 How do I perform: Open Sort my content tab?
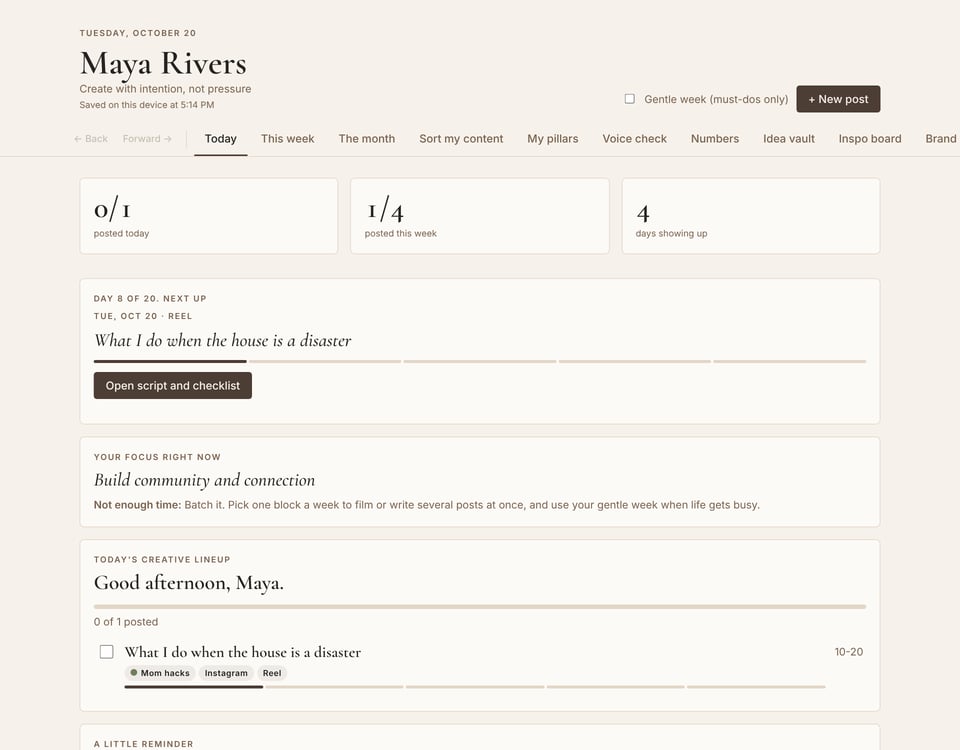pyautogui.click(x=461, y=139)
